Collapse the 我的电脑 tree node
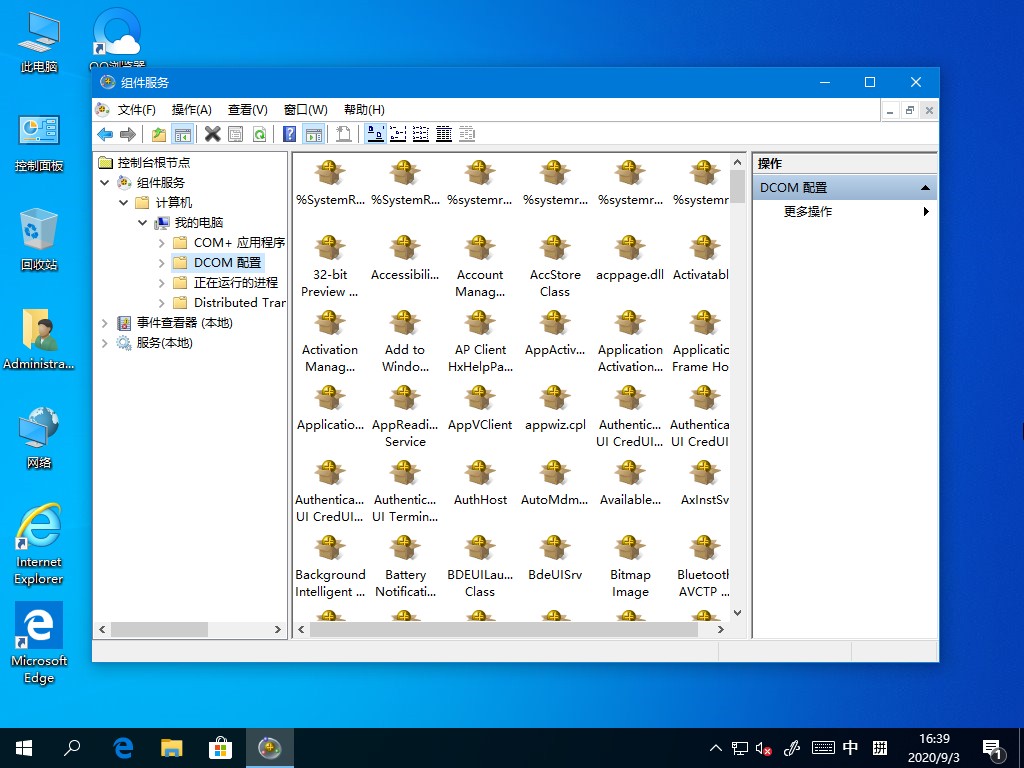Image resolution: width=1024 pixels, height=768 pixels. point(141,222)
